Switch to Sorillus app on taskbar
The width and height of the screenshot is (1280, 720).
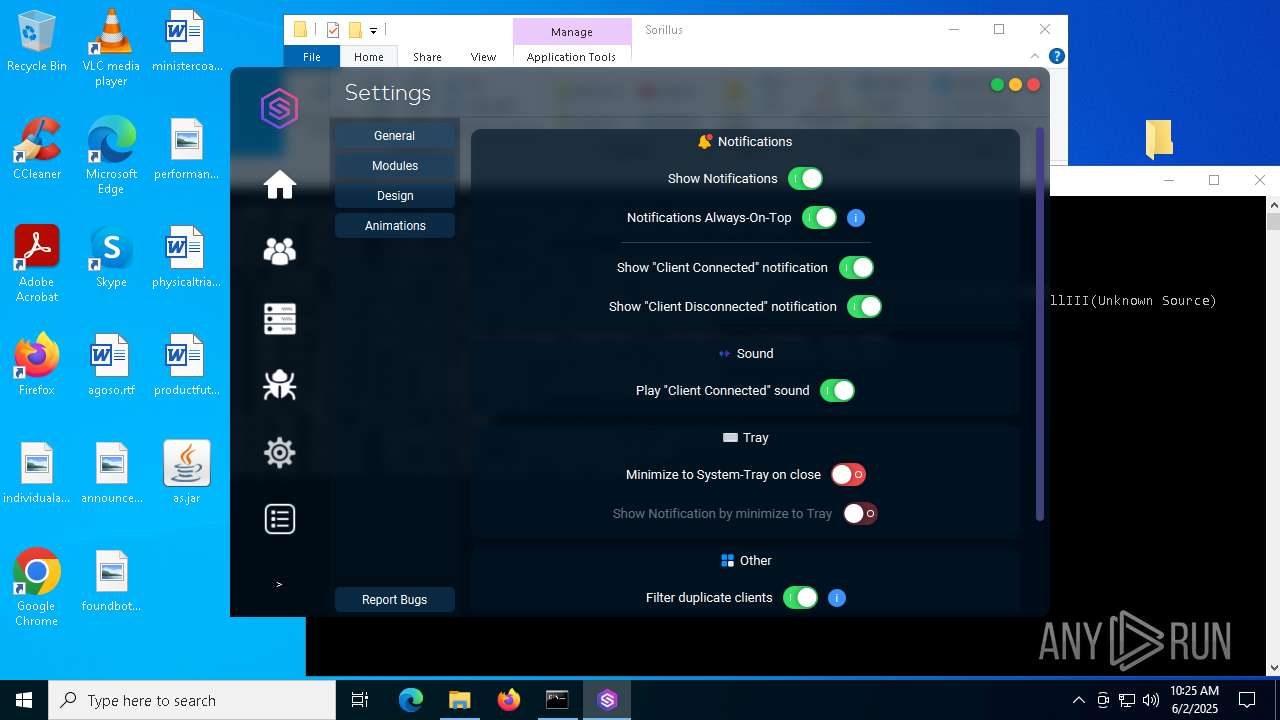pos(607,700)
